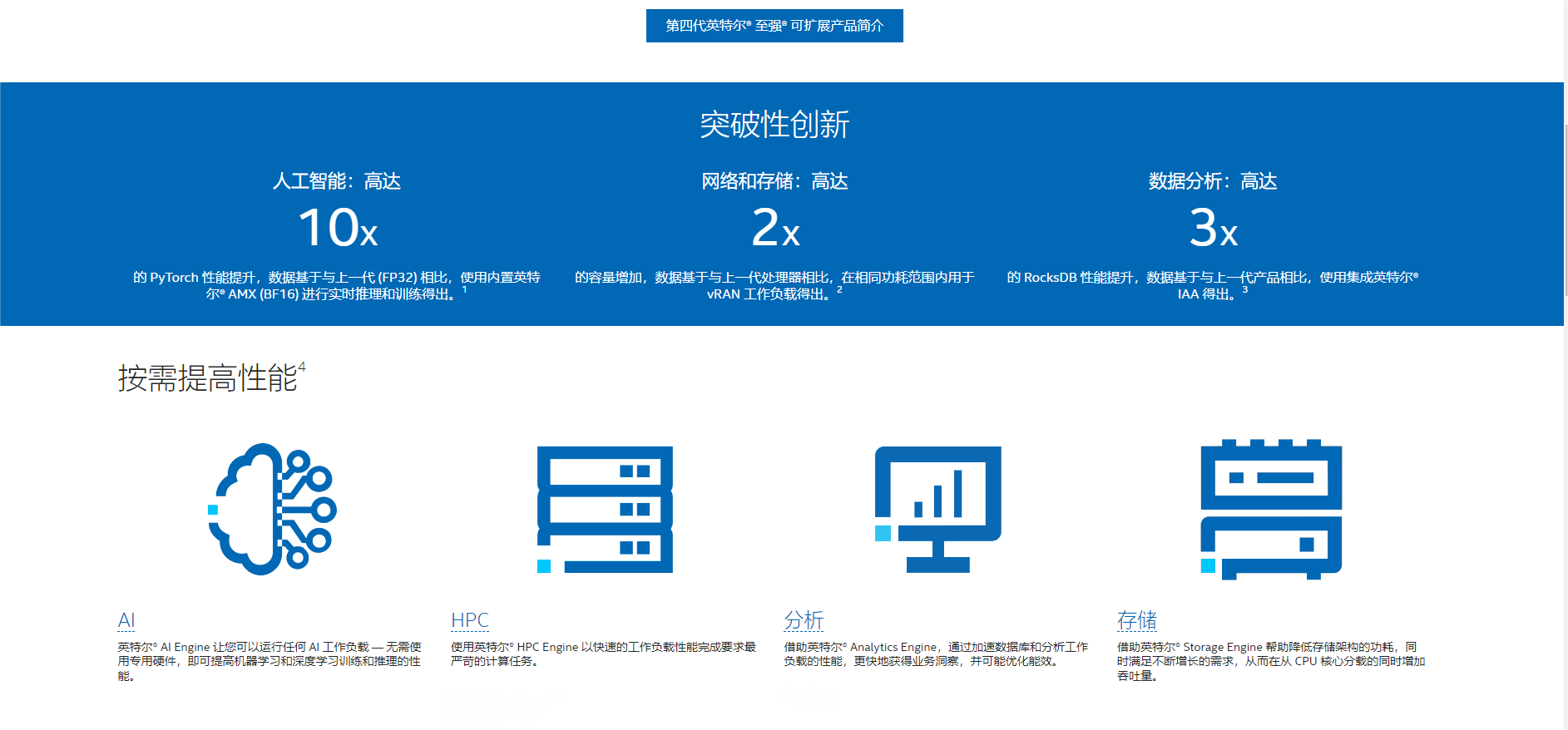Click the analytics monitor chart icon
This screenshot has height=730, width=1568.
click(937, 509)
